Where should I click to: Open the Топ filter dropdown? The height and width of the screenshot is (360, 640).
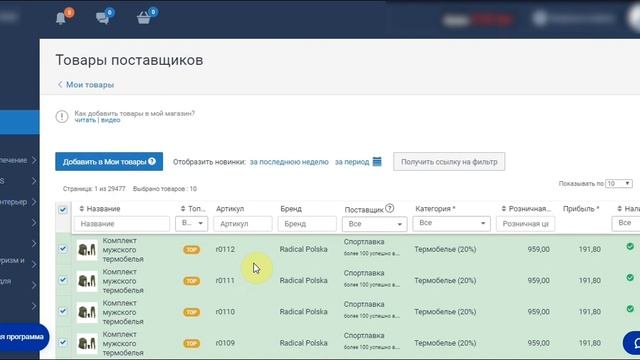tap(191, 224)
